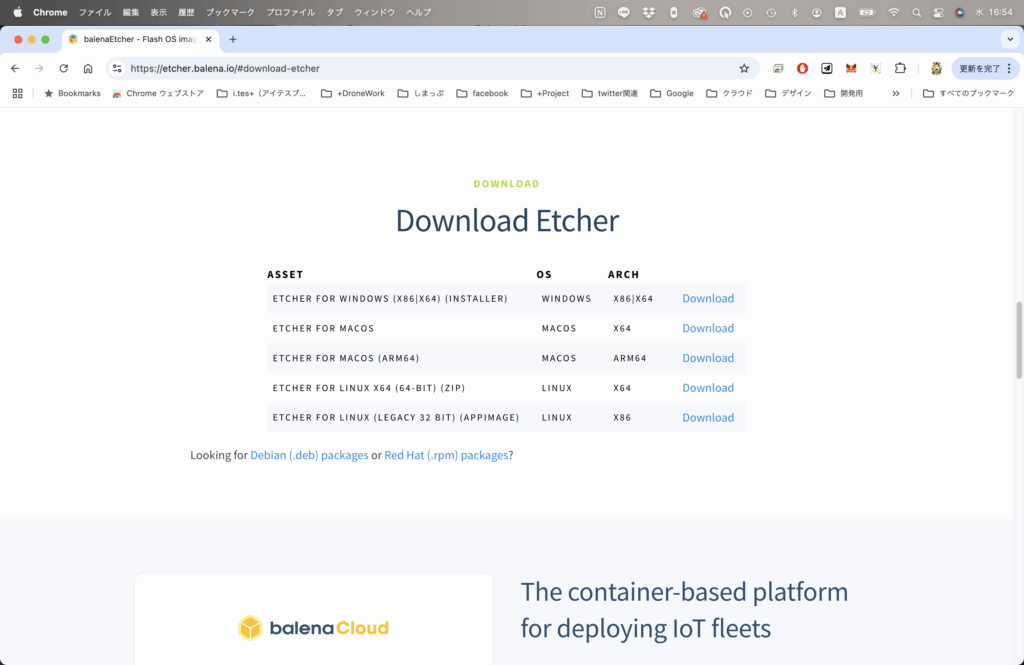1024x665 pixels.
Task: Click the Y extension icon
Action: point(876,68)
